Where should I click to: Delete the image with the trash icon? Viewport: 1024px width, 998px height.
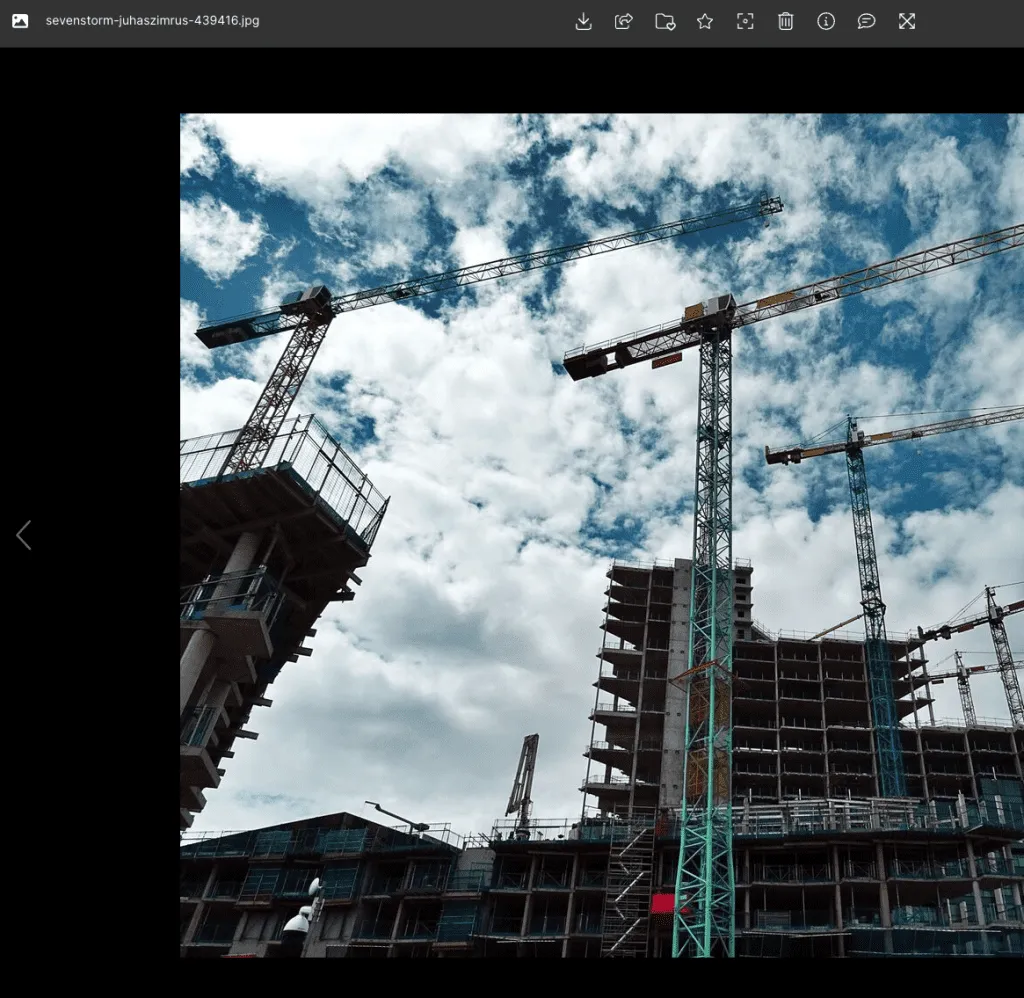[786, 22]
